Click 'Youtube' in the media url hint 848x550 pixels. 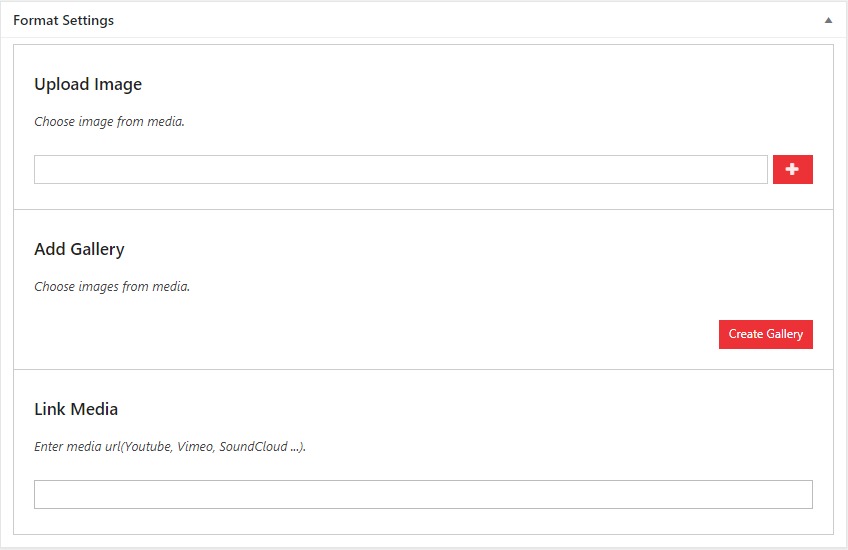(x=147, y=446)
